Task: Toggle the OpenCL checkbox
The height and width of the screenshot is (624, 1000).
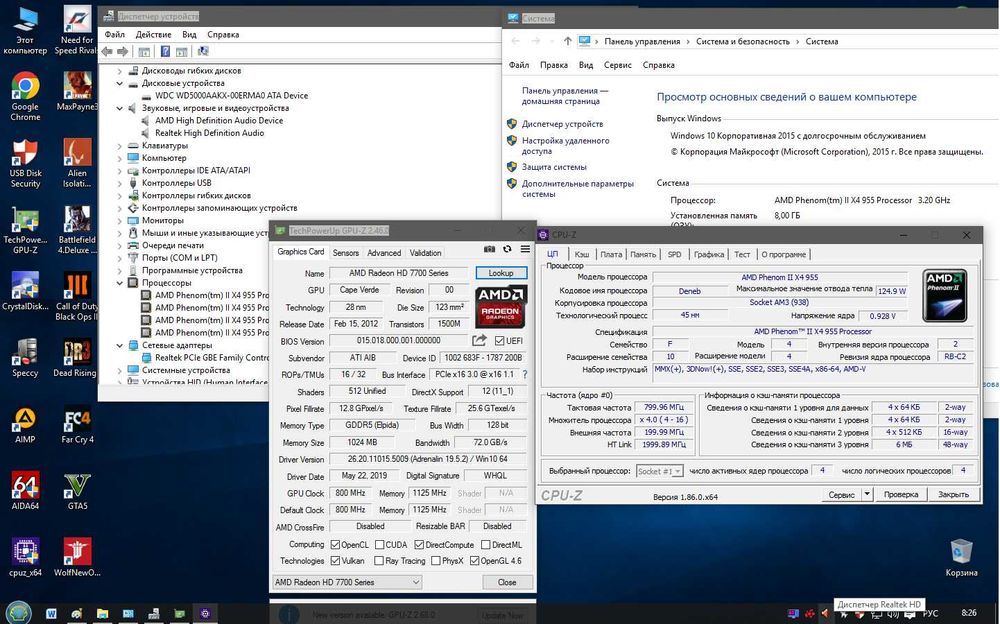Action: click(x=335, y=545)
